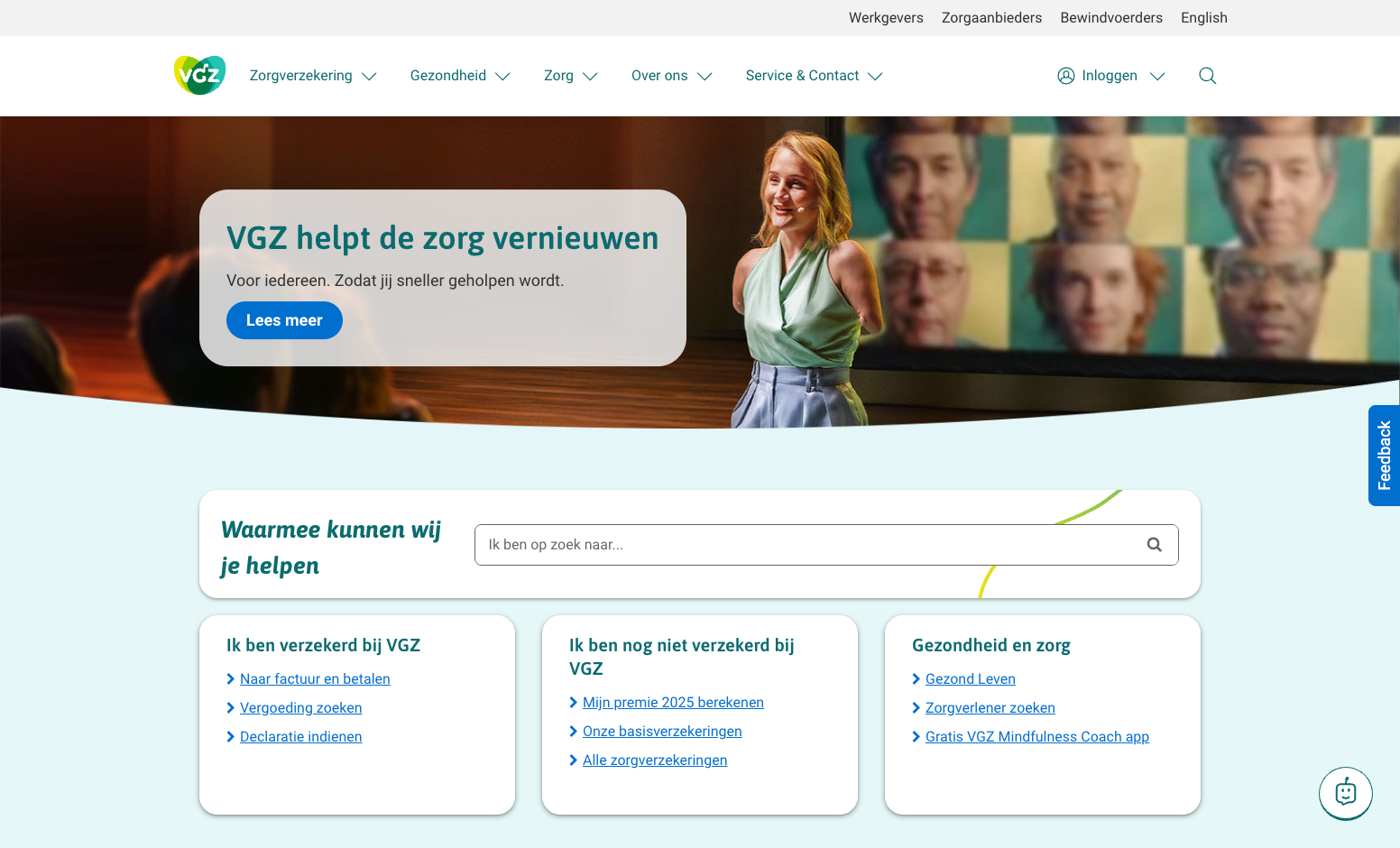Expand the Zorgverzekering chevron
This screenshot has height=848, width=1400.
(369, 77)
